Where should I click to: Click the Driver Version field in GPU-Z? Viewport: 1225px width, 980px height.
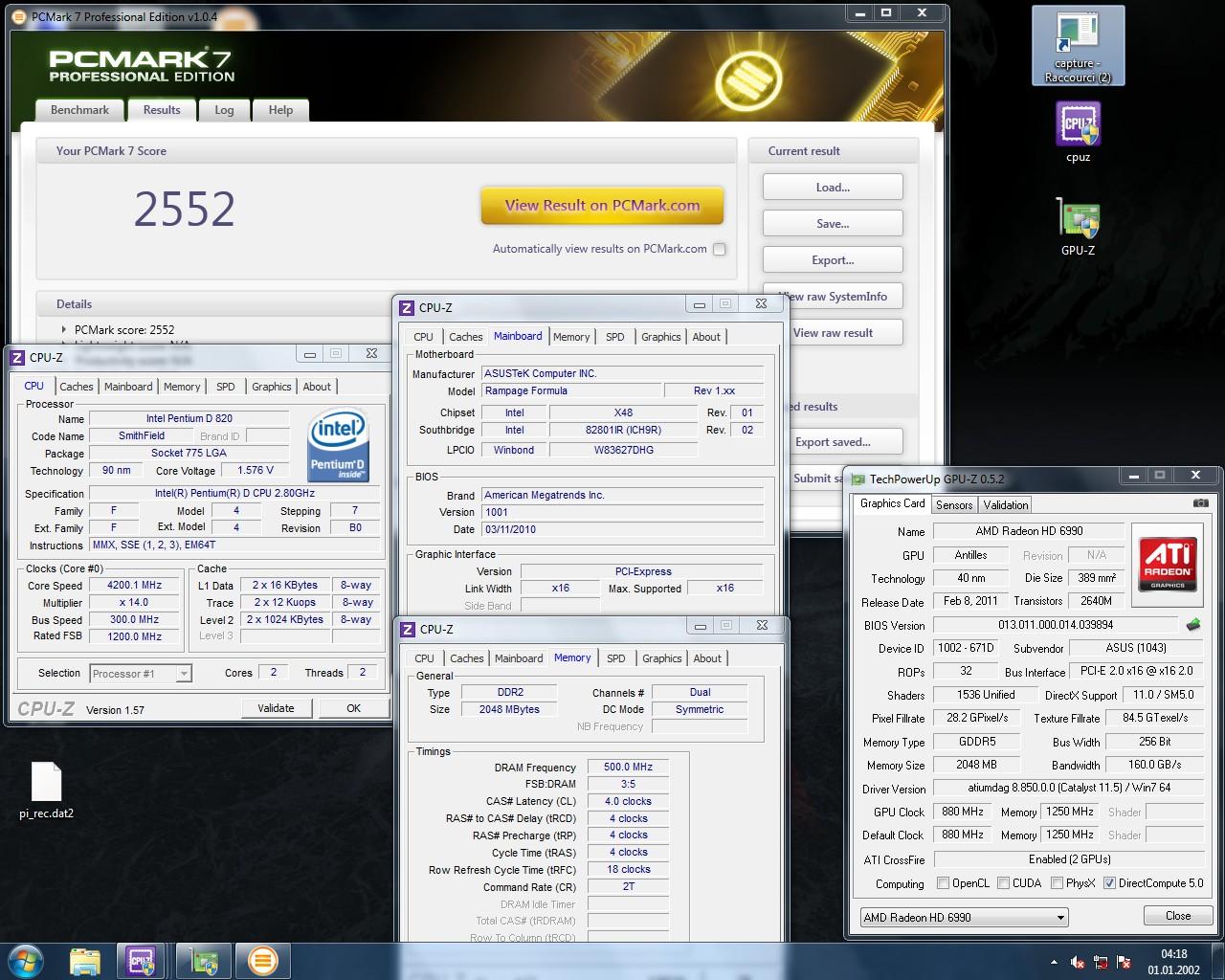tap(1067, 789)
